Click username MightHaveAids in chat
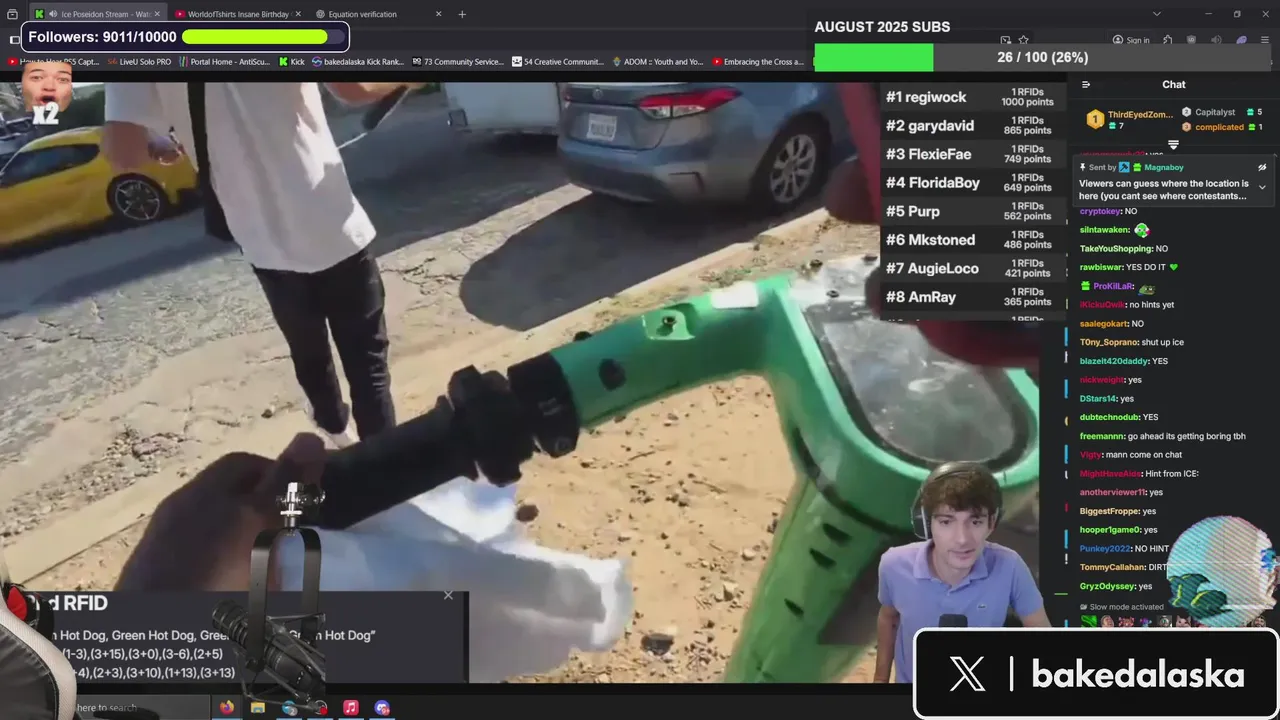 point(1110,474)
